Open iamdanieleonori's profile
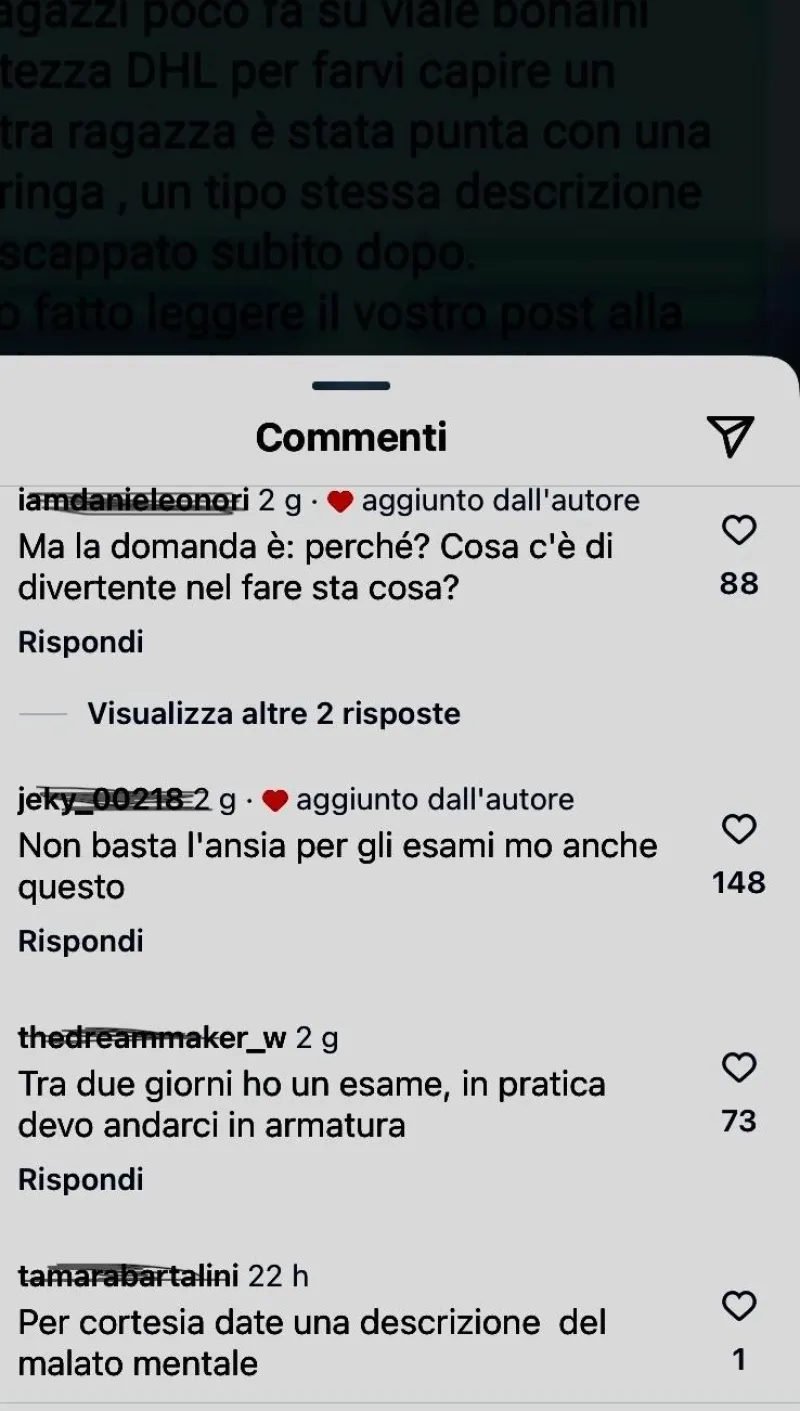The height and width of the screenshot is (1411, 800). (133, 500)
